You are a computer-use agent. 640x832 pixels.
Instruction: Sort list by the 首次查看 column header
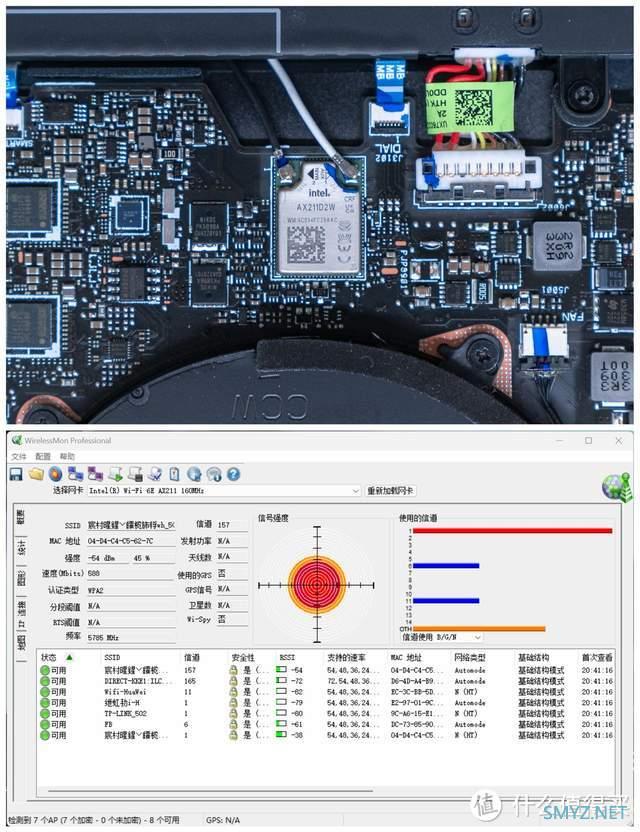click(597, 657)
